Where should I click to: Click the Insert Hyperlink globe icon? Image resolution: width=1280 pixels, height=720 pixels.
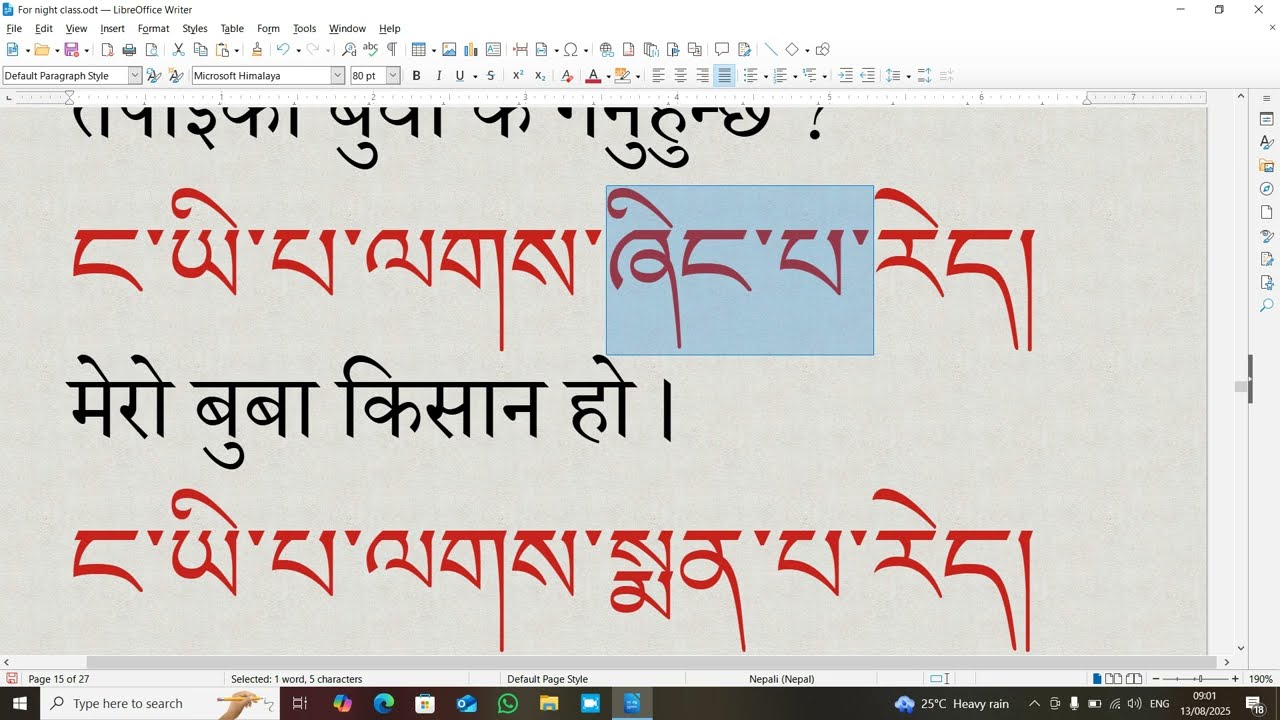point(606,50)
